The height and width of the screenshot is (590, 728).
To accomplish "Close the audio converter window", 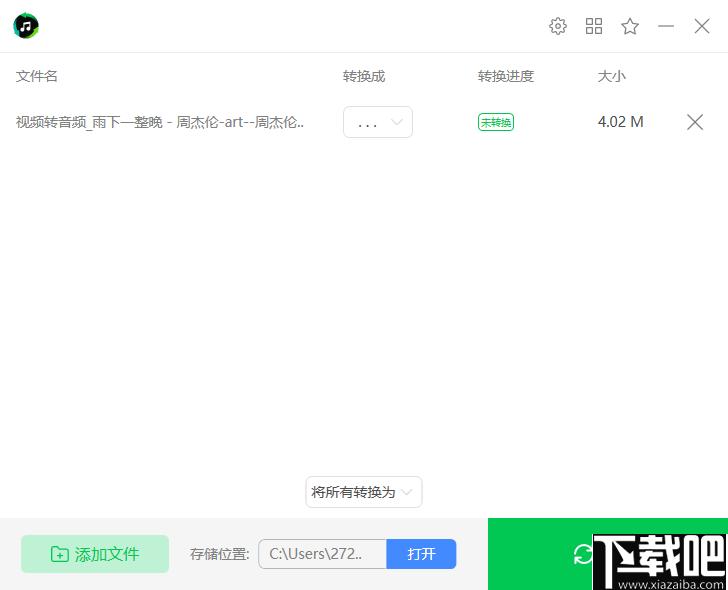I will pos(702,26).
